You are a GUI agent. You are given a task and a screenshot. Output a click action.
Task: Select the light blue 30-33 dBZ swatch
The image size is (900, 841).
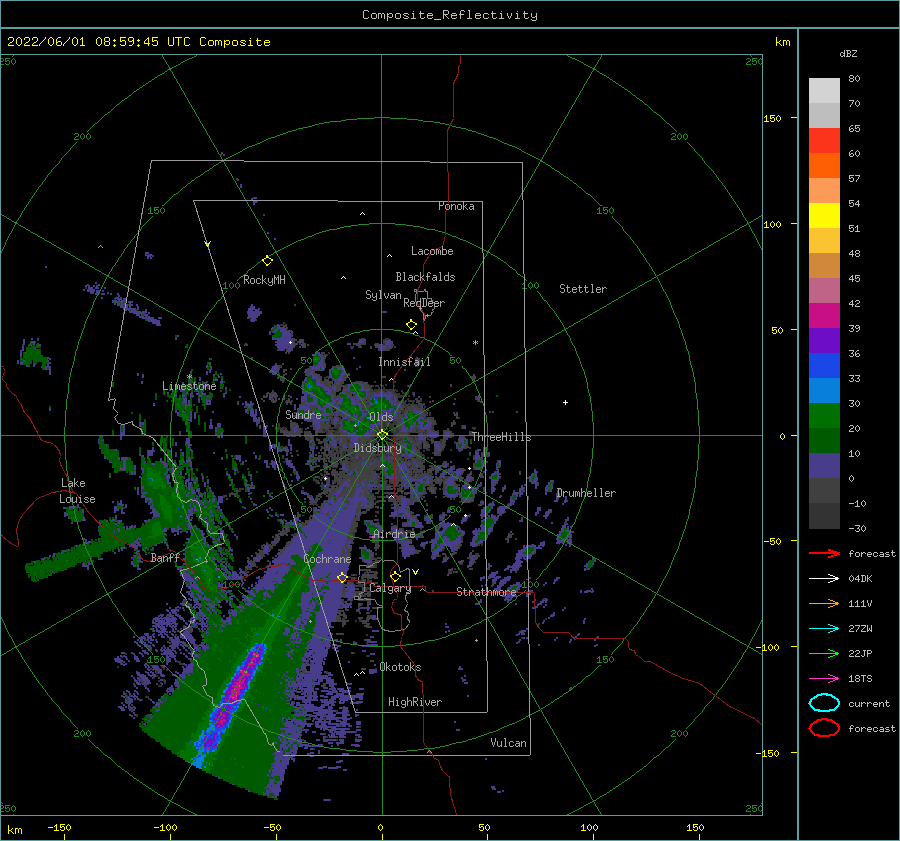(x=824, y=391)
